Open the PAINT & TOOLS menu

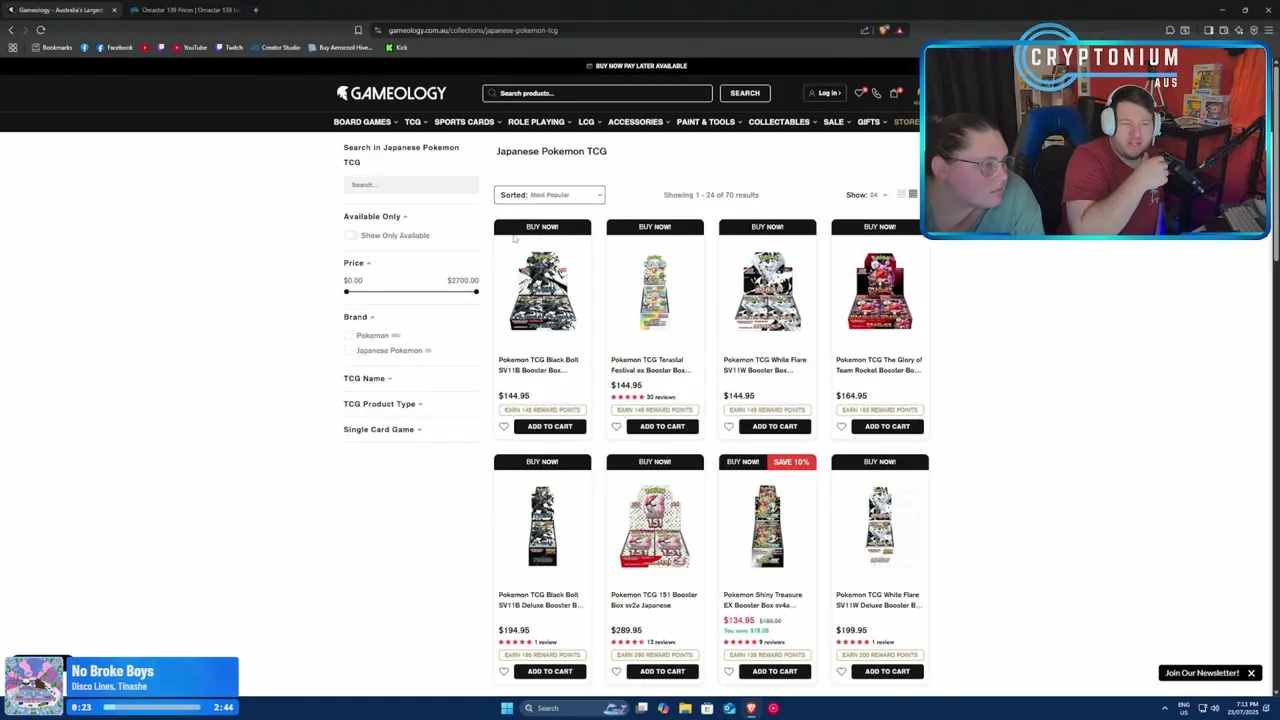coord(710,122)
